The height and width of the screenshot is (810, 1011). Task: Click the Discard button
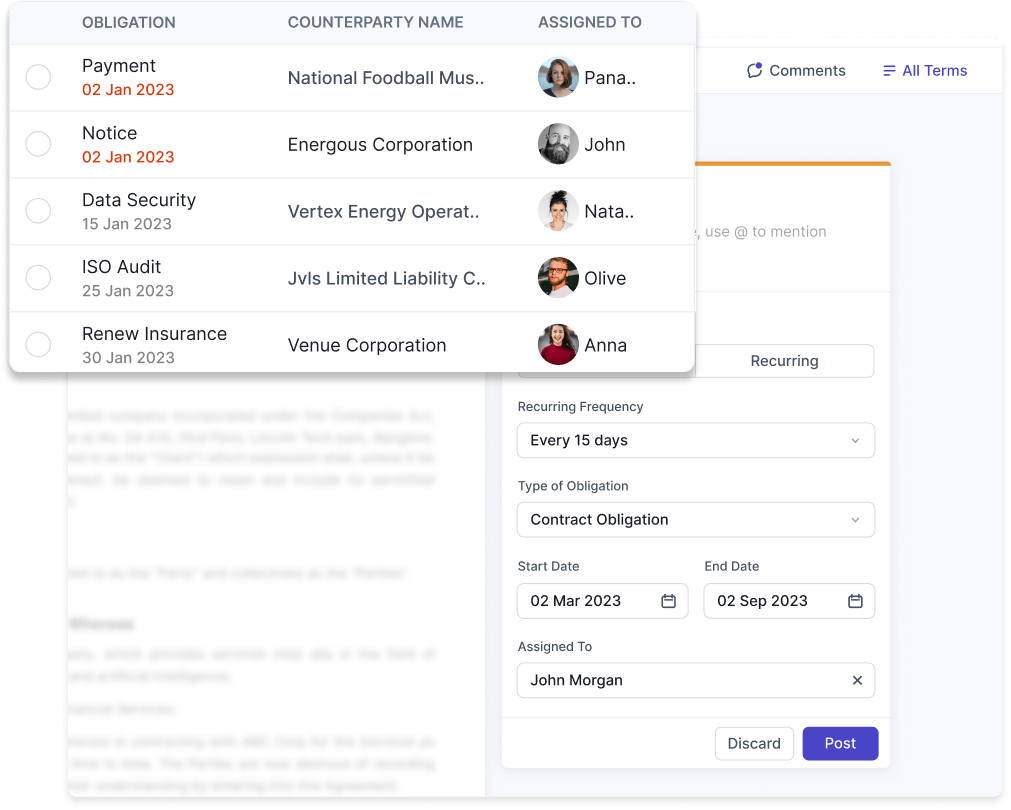pos(754,744)
